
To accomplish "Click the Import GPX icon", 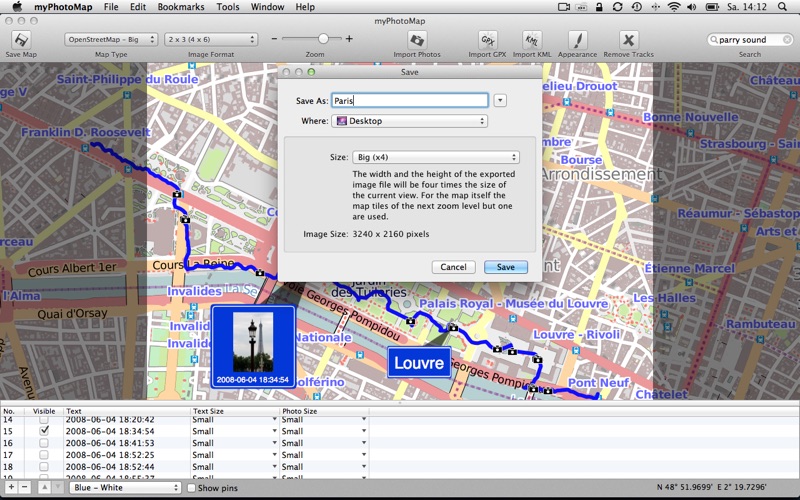I will tap(487, 40).
